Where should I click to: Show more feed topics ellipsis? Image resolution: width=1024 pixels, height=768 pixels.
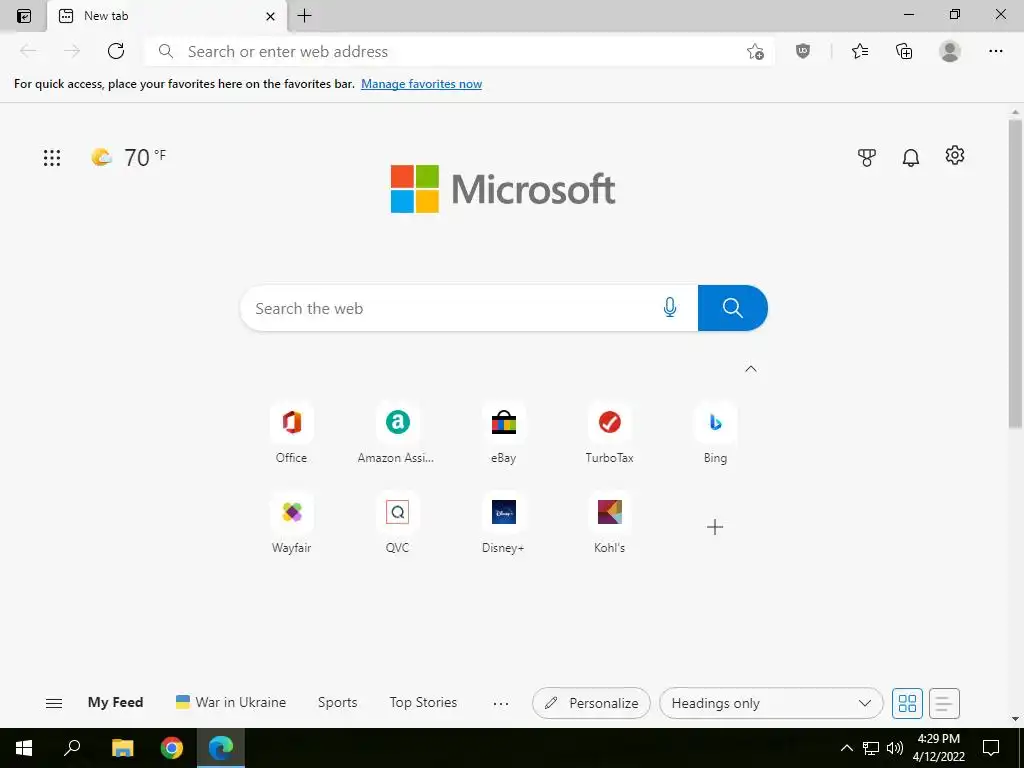pos(501,704)
